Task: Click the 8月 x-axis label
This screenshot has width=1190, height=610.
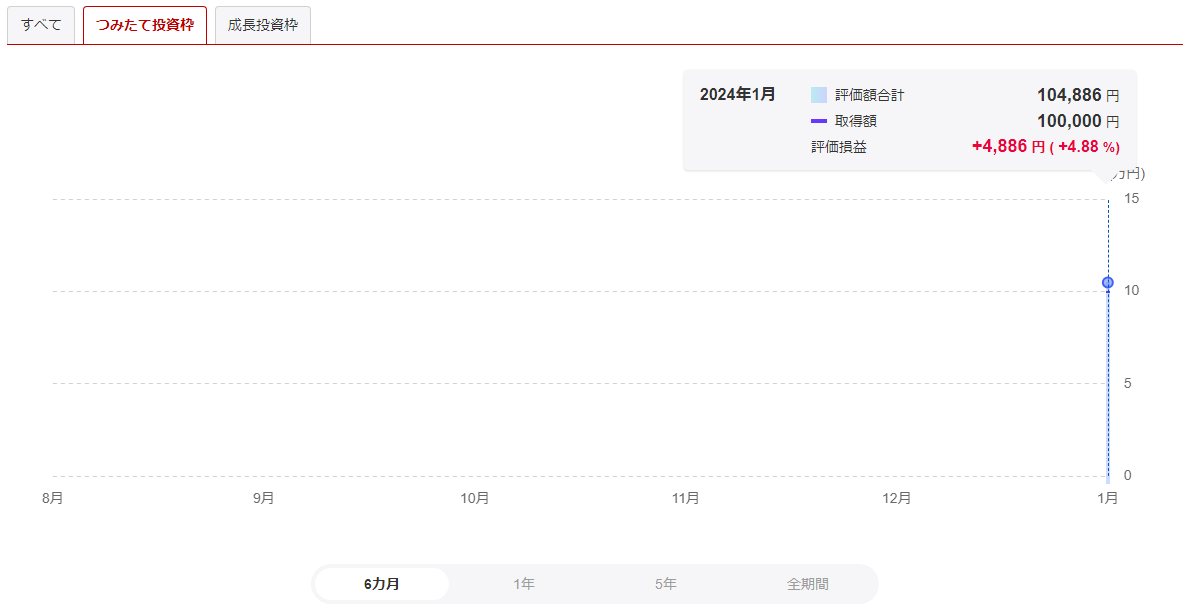Action: 53,498
